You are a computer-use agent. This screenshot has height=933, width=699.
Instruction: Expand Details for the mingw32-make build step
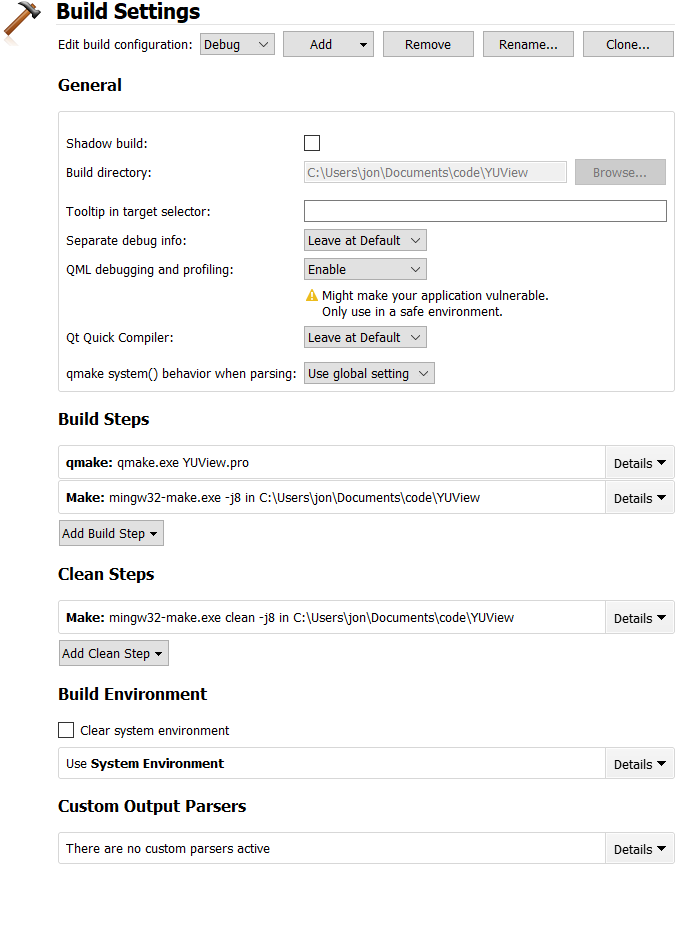(639, 497)
